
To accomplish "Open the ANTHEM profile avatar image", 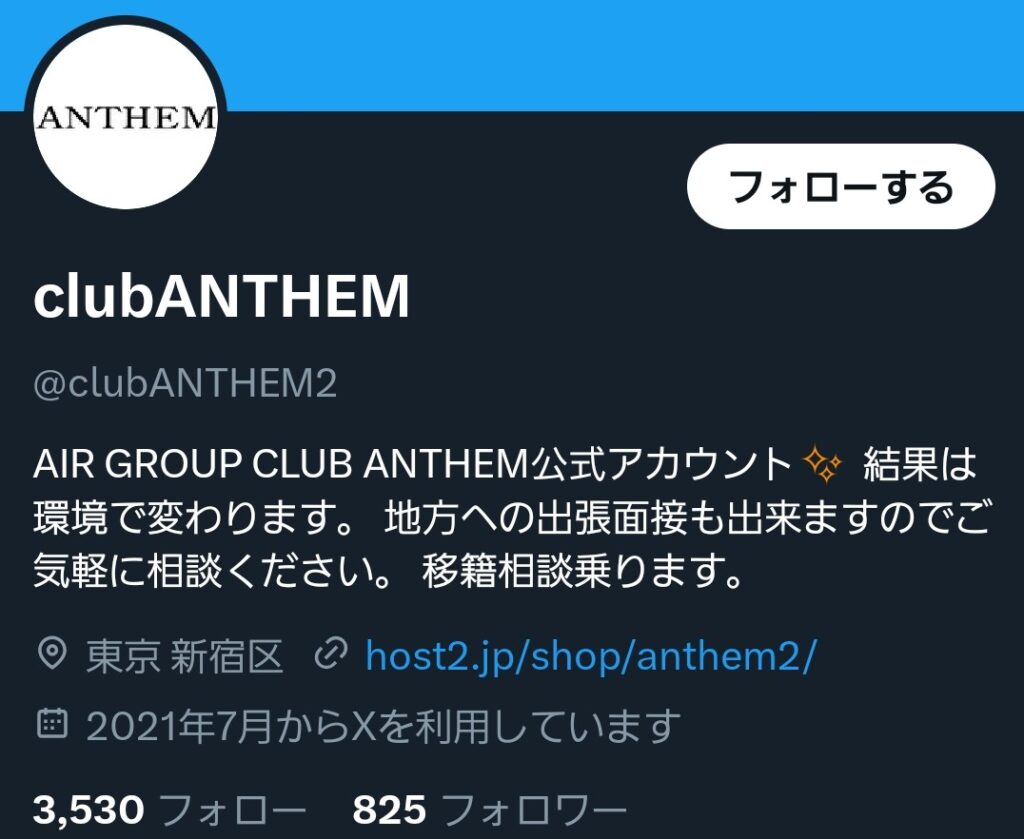I will tap(125, 116).
